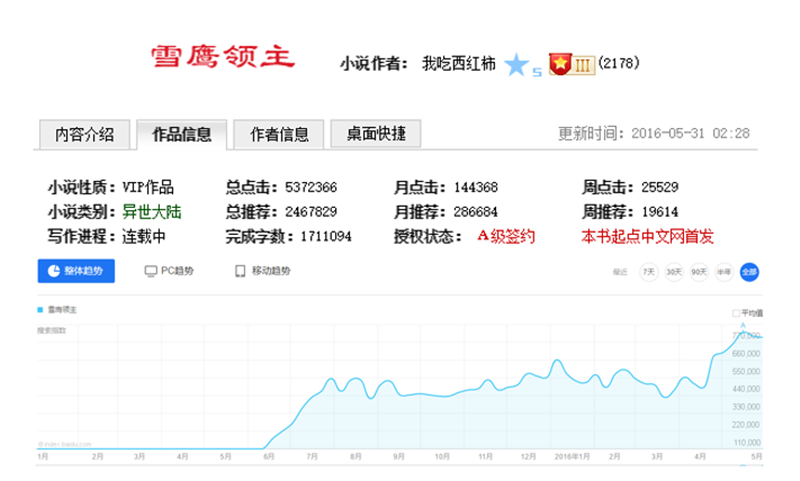800x481 pixels.
Task: Select the 30天 time range
Action: [674, 272]
